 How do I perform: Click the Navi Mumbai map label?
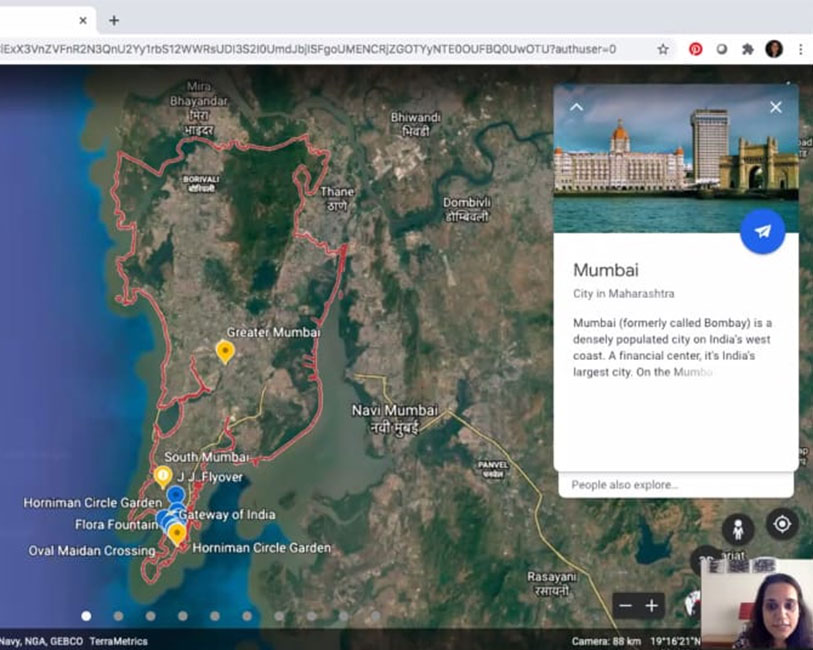[x=395, y=419]
